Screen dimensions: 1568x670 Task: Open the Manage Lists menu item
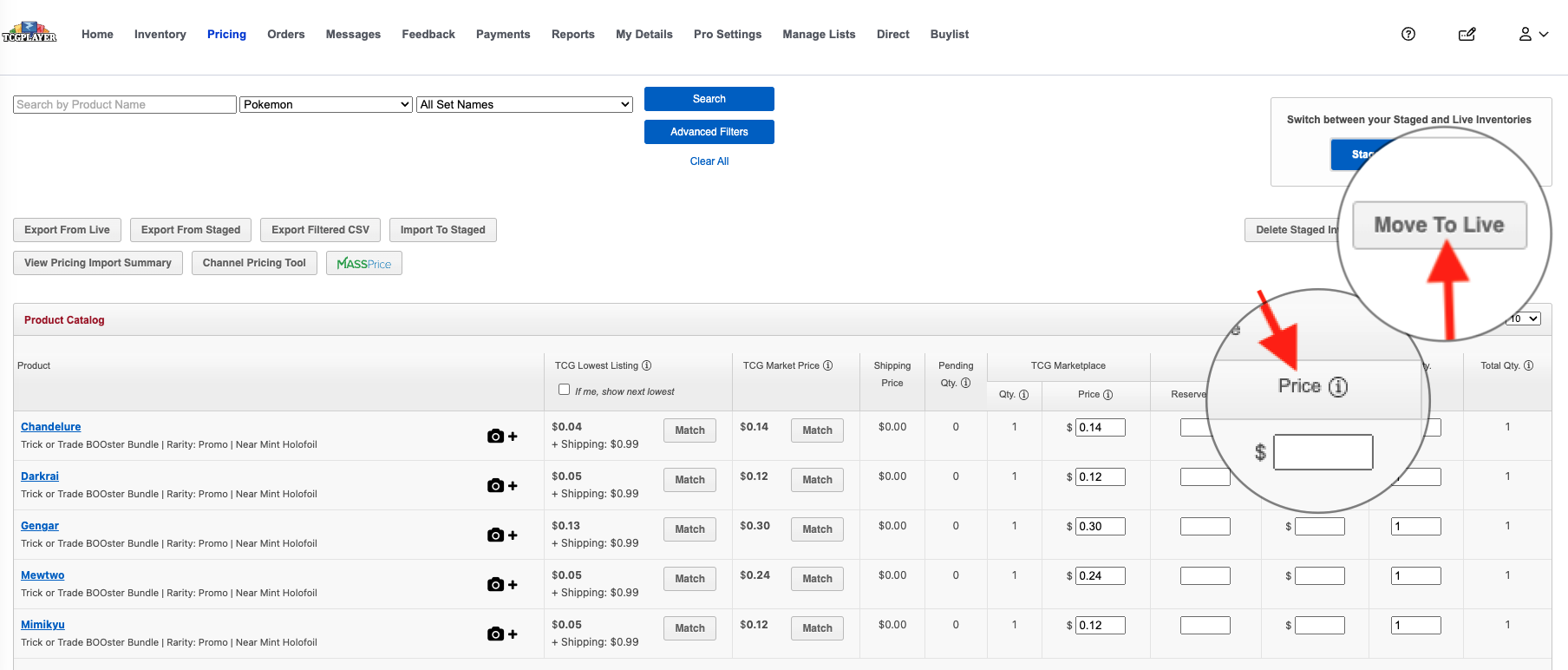(x=819, y=34)
